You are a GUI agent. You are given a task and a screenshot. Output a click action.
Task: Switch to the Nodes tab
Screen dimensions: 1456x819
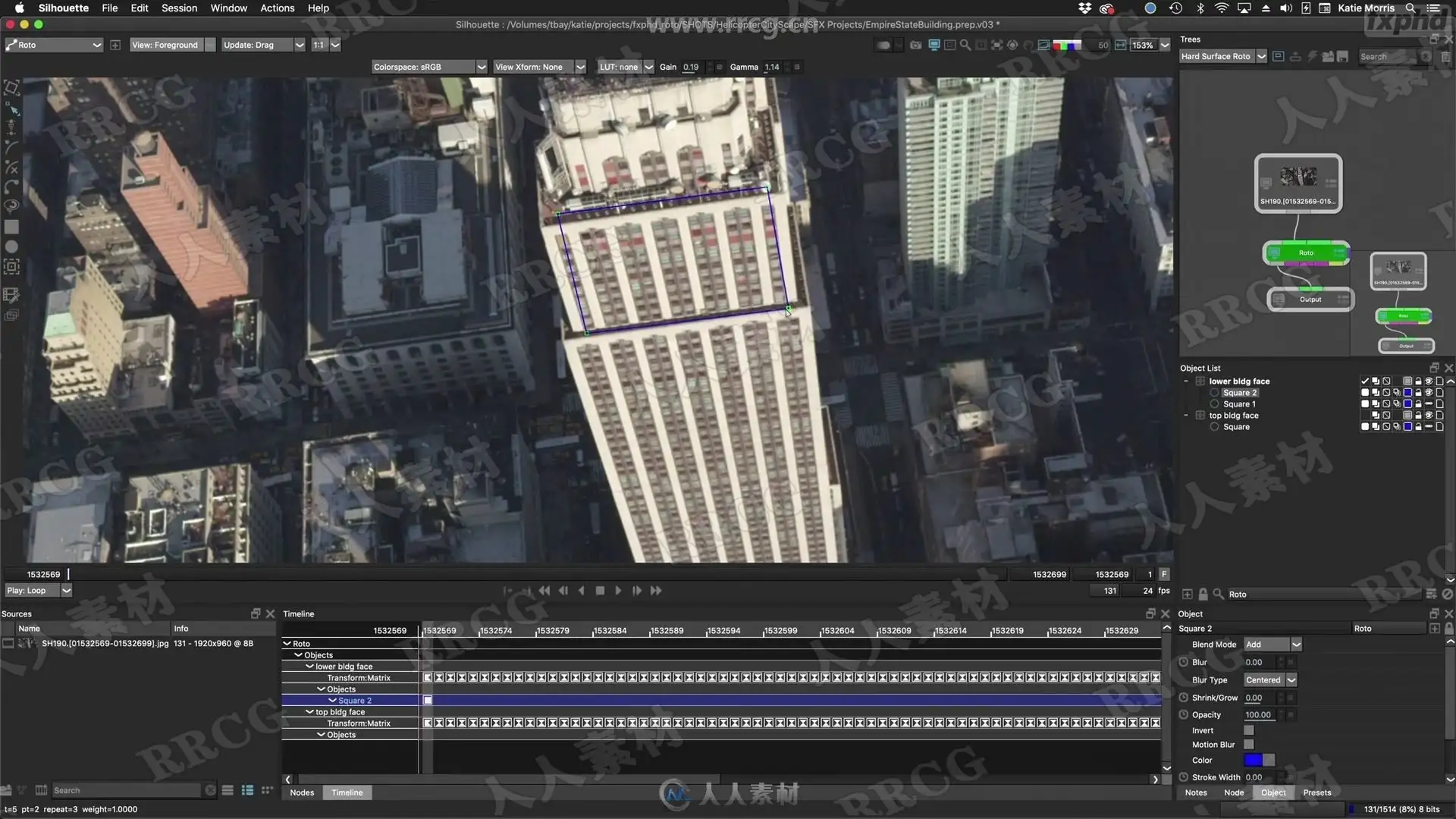(302, 792)
